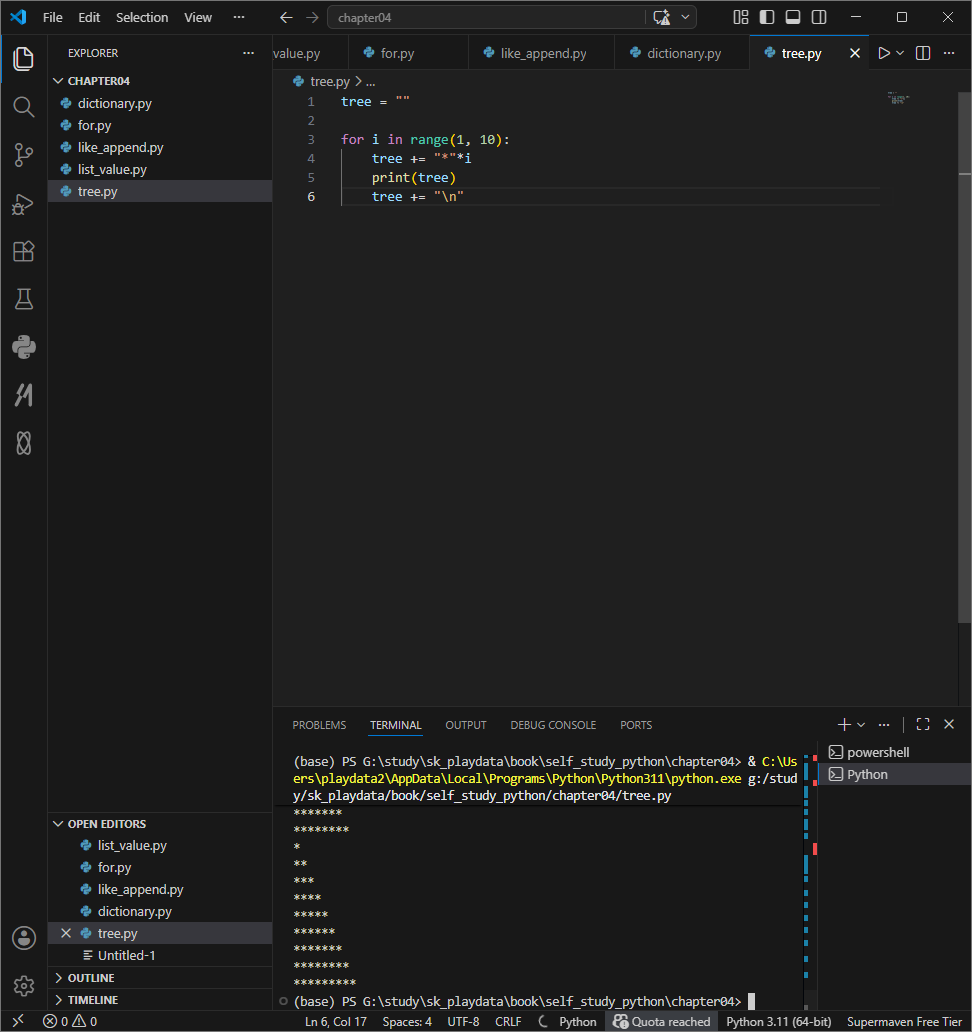
Task: Switch to the PORTS panel tab
Action: coord(636,725)
